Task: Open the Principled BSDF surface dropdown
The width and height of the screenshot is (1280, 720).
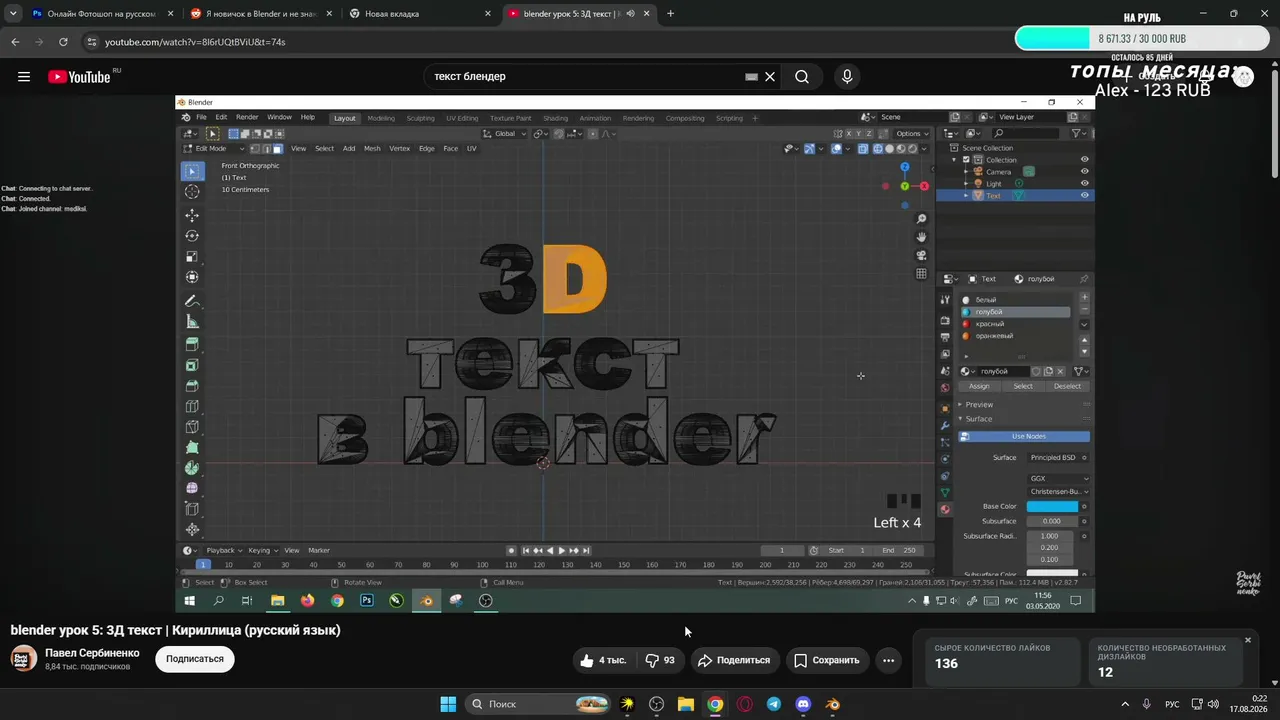Action: (x=1054, y=458)
